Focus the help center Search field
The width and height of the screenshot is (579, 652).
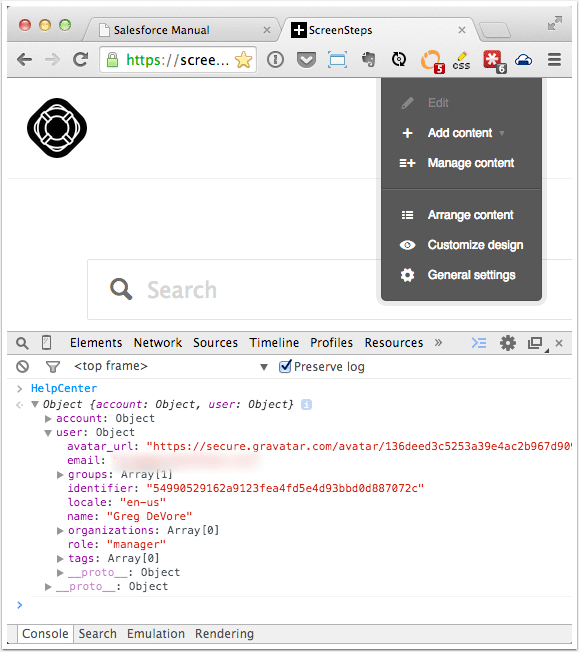(x=329, y=289)
